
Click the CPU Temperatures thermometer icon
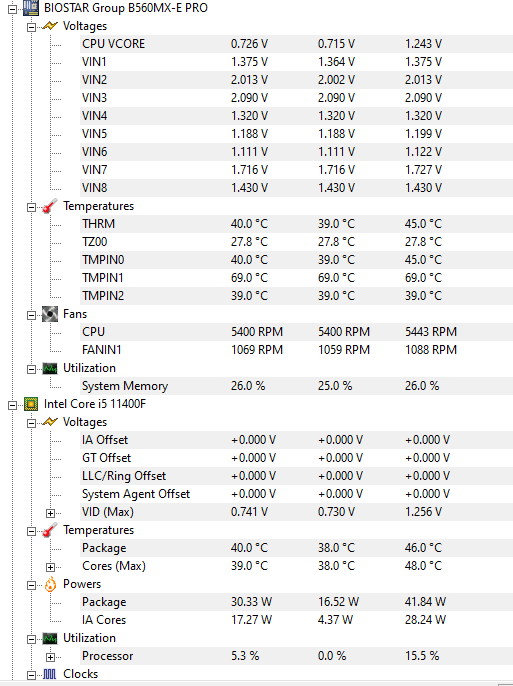click(x=50, y=530)
